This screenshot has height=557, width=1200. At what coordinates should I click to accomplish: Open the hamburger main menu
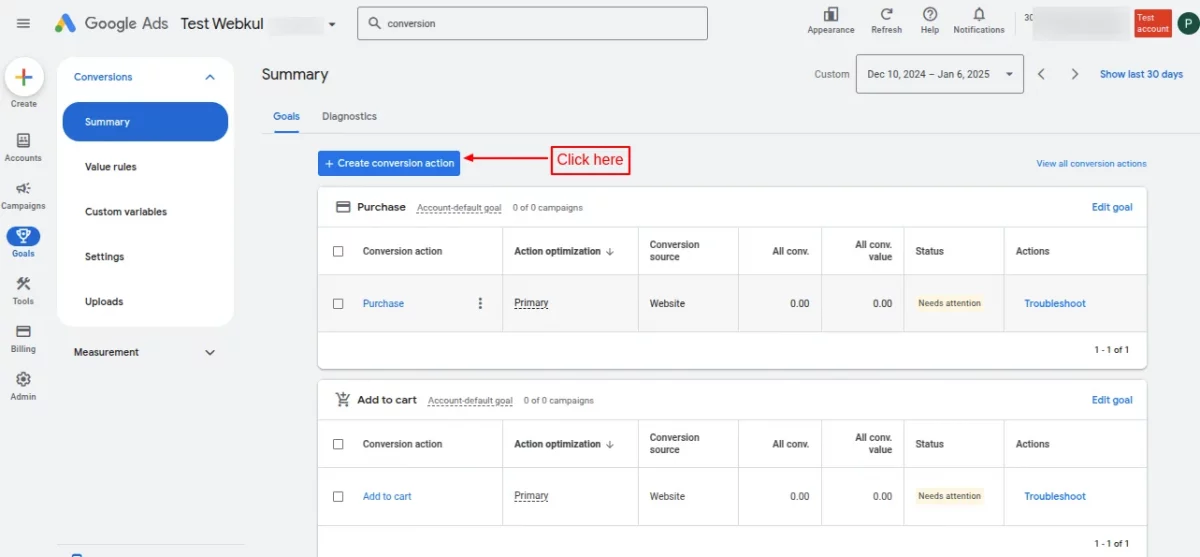tap(23, 23)
